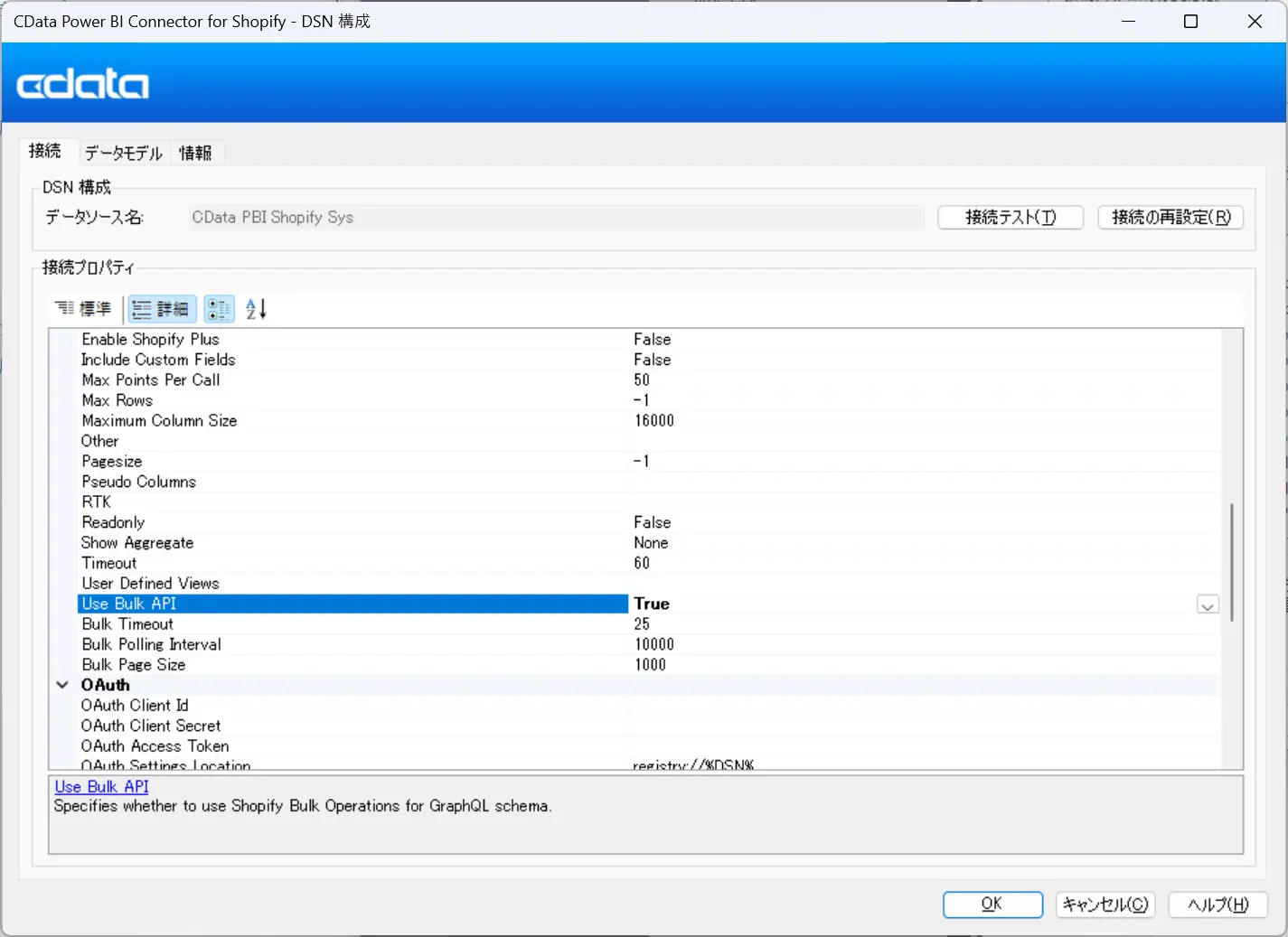
Task: Select the Include Custom Fields property
Action: 158,360
